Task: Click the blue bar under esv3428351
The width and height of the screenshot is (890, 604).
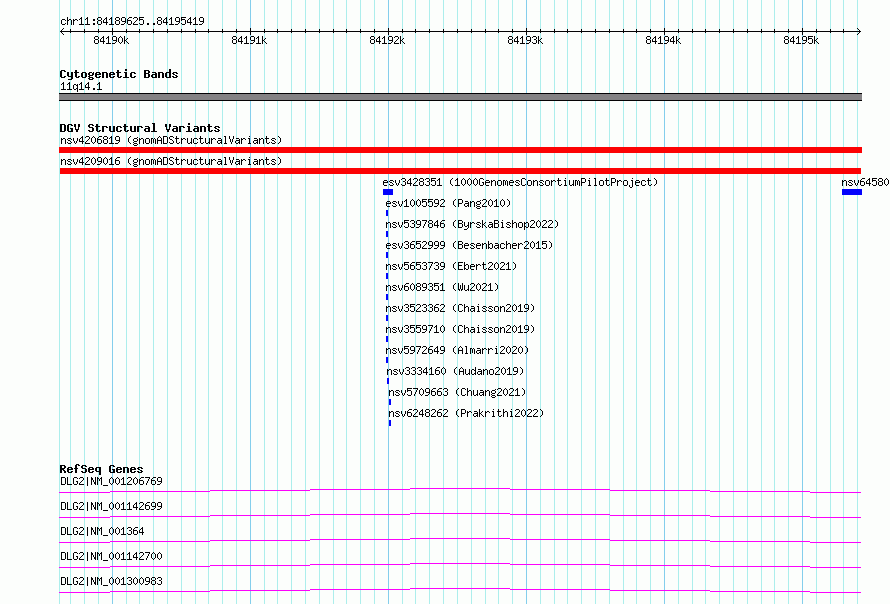Action: coord(388,192)
